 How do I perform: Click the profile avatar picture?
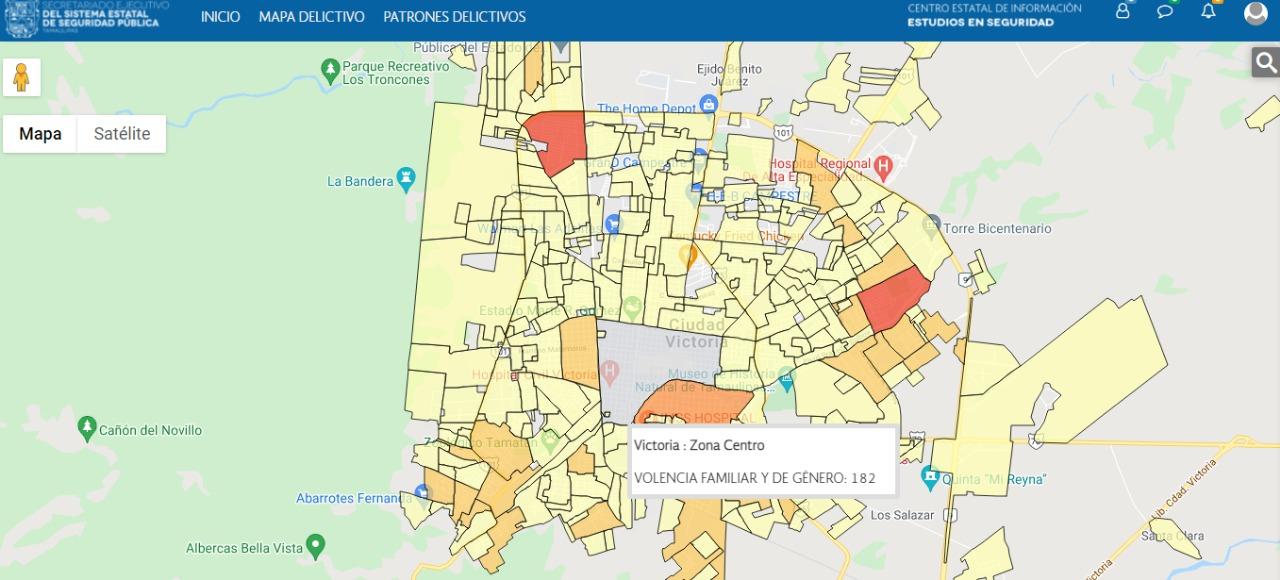point(1255,13)
